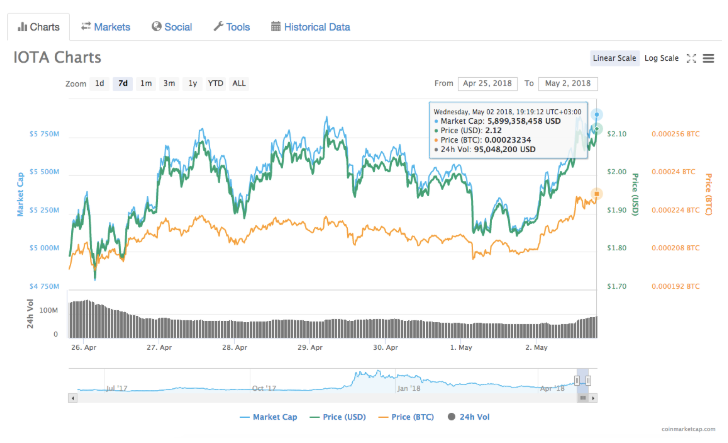728x443 pixels.
Task: Set zoom to YTD
Action: pyautogui.click(x=215, y=84)
